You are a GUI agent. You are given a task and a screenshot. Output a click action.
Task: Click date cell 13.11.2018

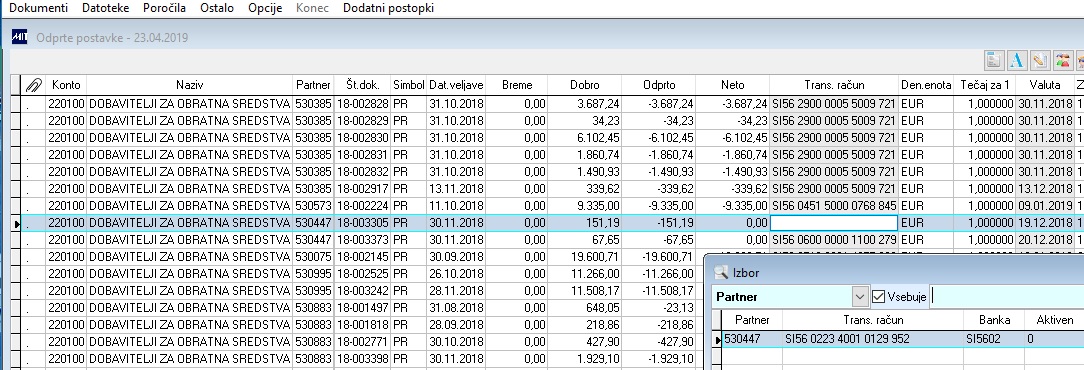click(456, 189)
